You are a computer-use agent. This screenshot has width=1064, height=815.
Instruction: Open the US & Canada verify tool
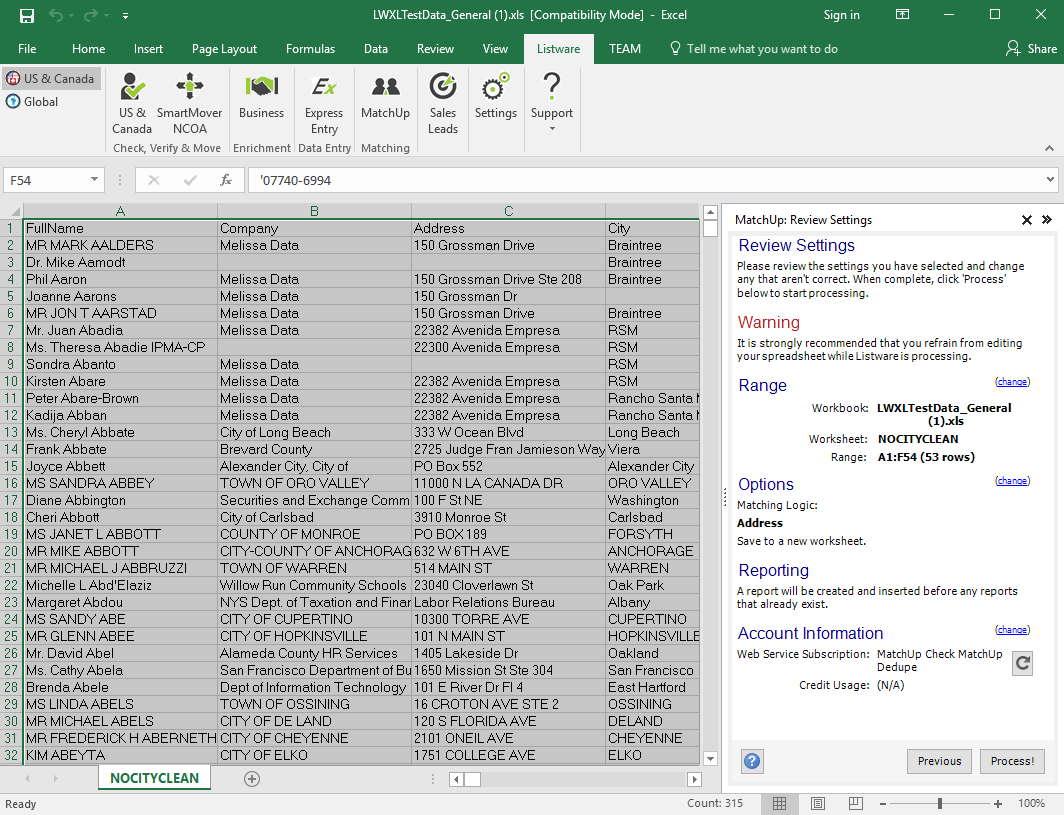pyautogui.click(x=132, y=103)
